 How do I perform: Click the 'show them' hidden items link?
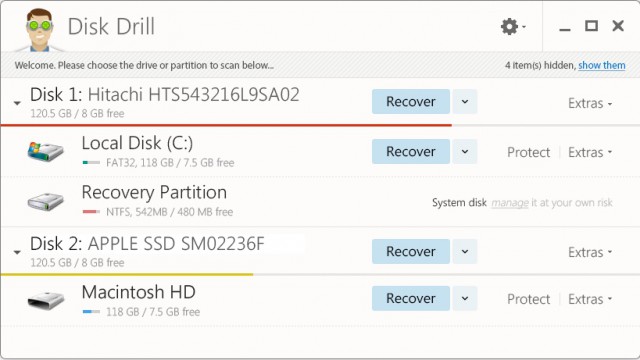click(x=602, y=65)
